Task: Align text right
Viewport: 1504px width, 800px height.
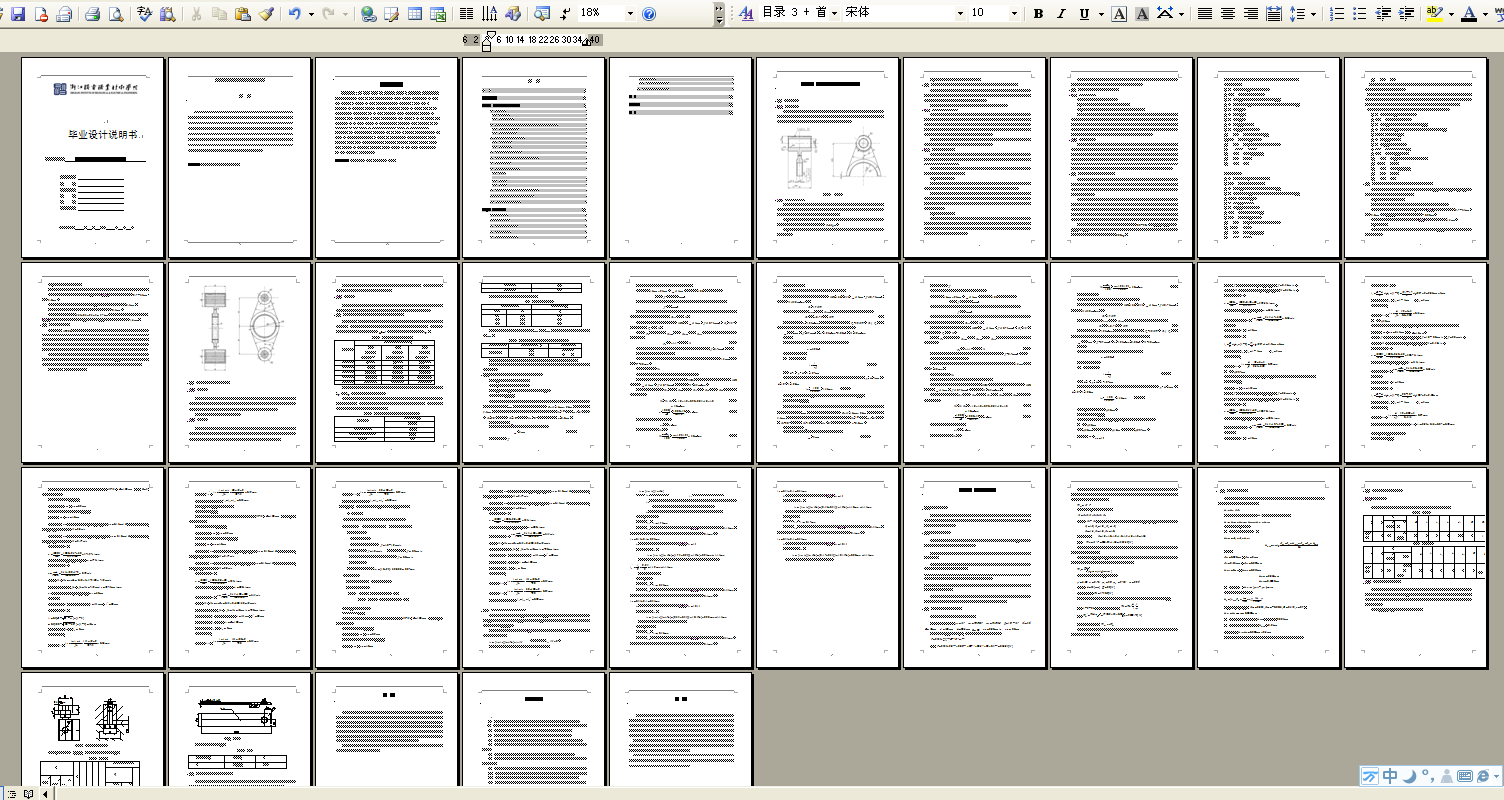Action: pyautogui.click(x=1251, y=14)
